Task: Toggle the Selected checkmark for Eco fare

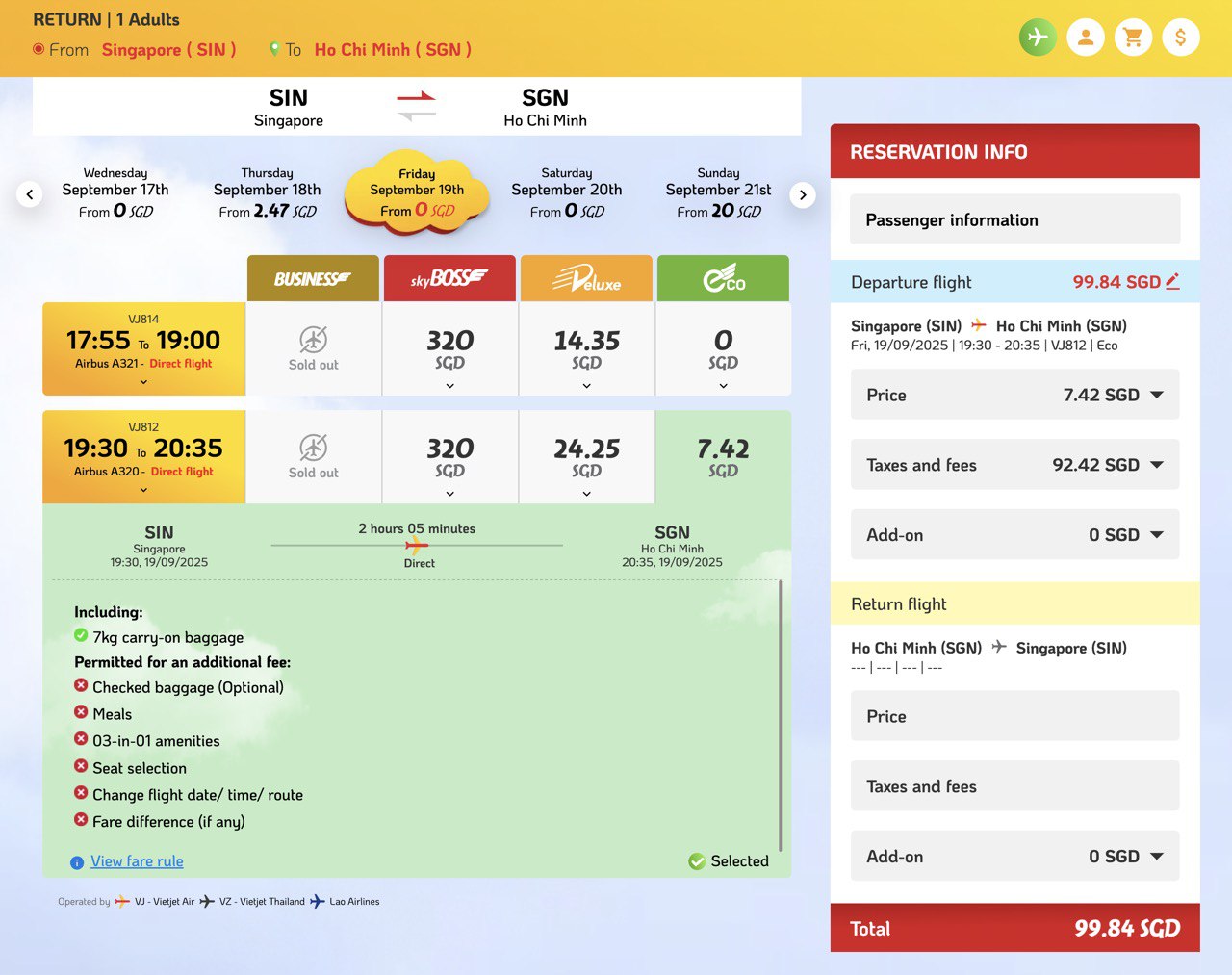Action: tap(697, 861)
